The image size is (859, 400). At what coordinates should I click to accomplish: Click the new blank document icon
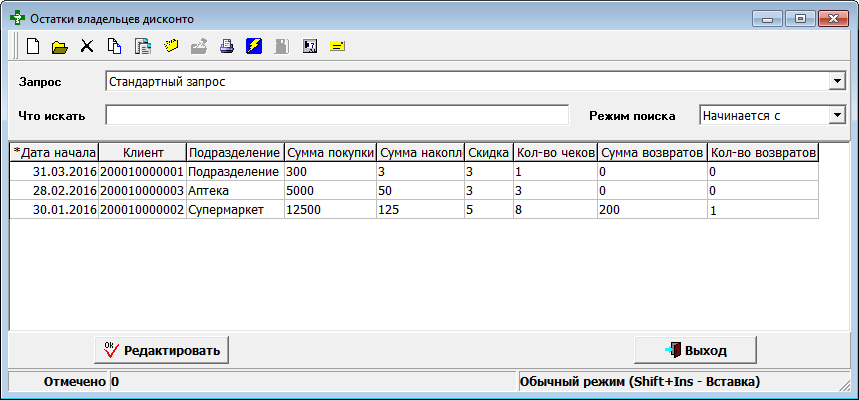pos(33,46)
